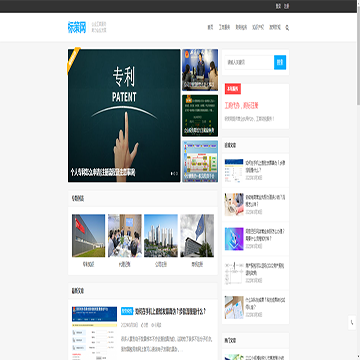Click the blue 标策网 site logo

[77, 27]
